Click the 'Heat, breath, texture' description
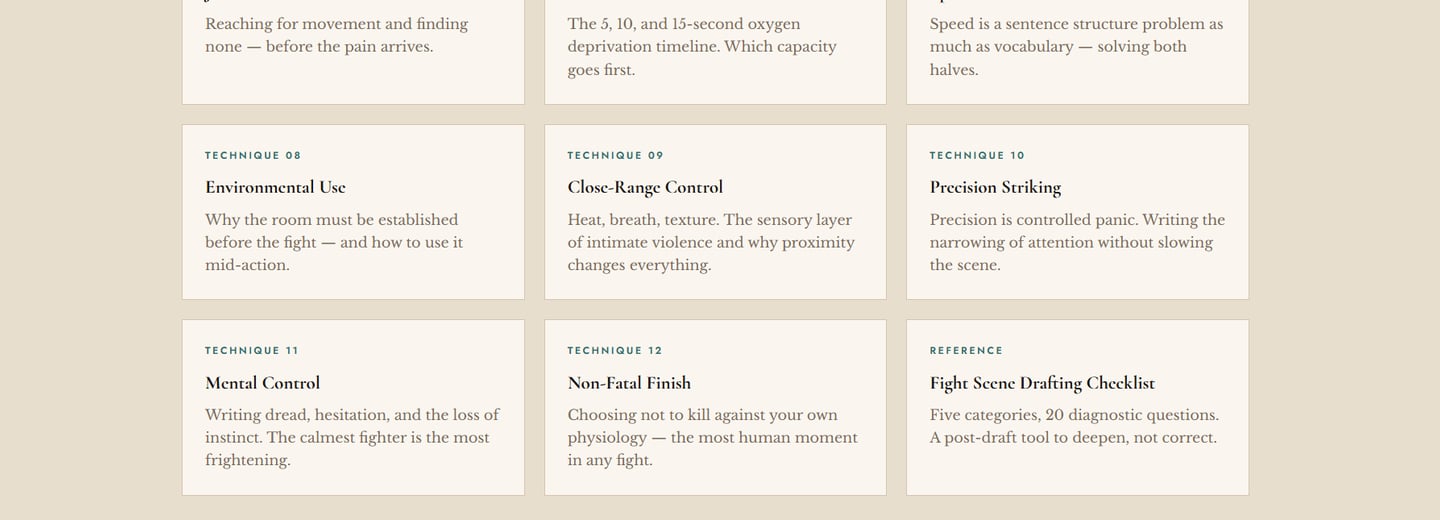The image size is (1440, 520). click(711, 242)
